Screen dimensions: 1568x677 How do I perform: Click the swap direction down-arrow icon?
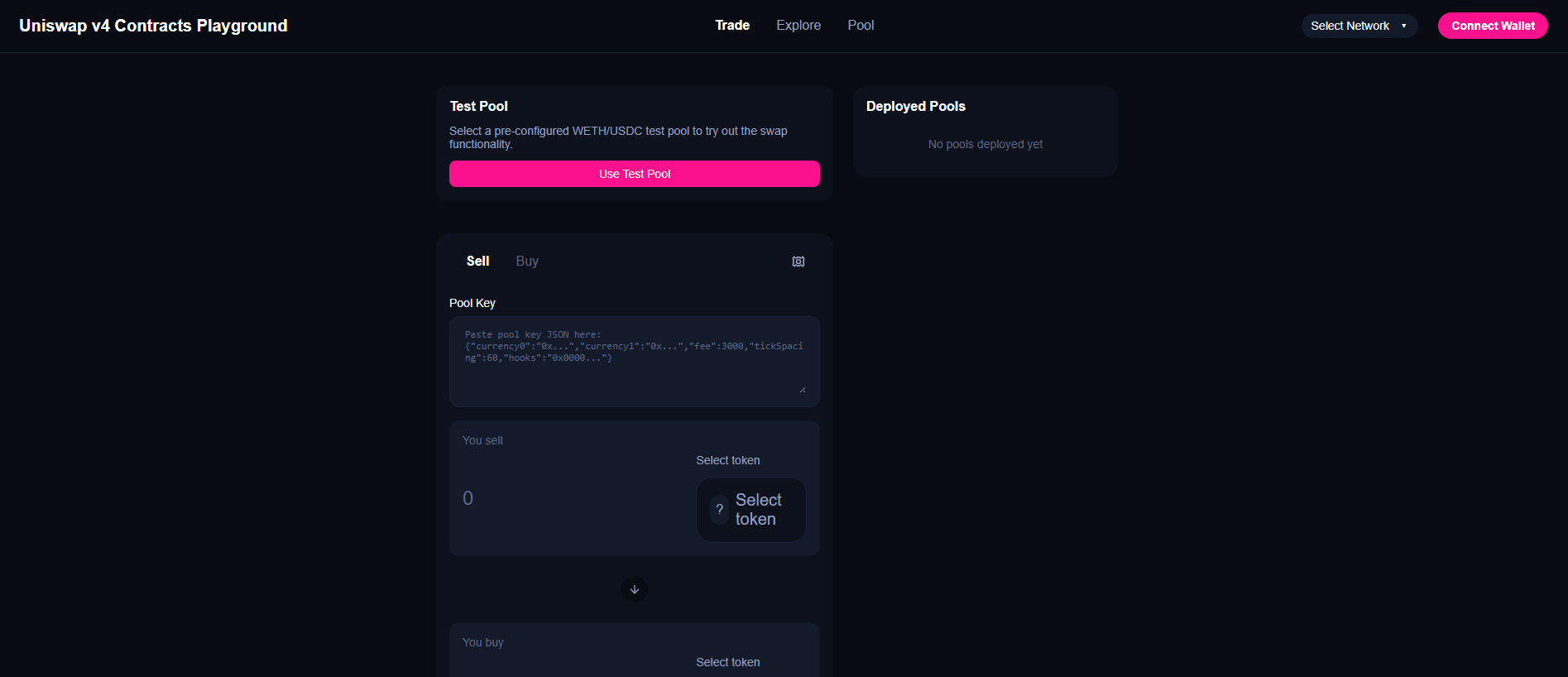click(635, 589)
